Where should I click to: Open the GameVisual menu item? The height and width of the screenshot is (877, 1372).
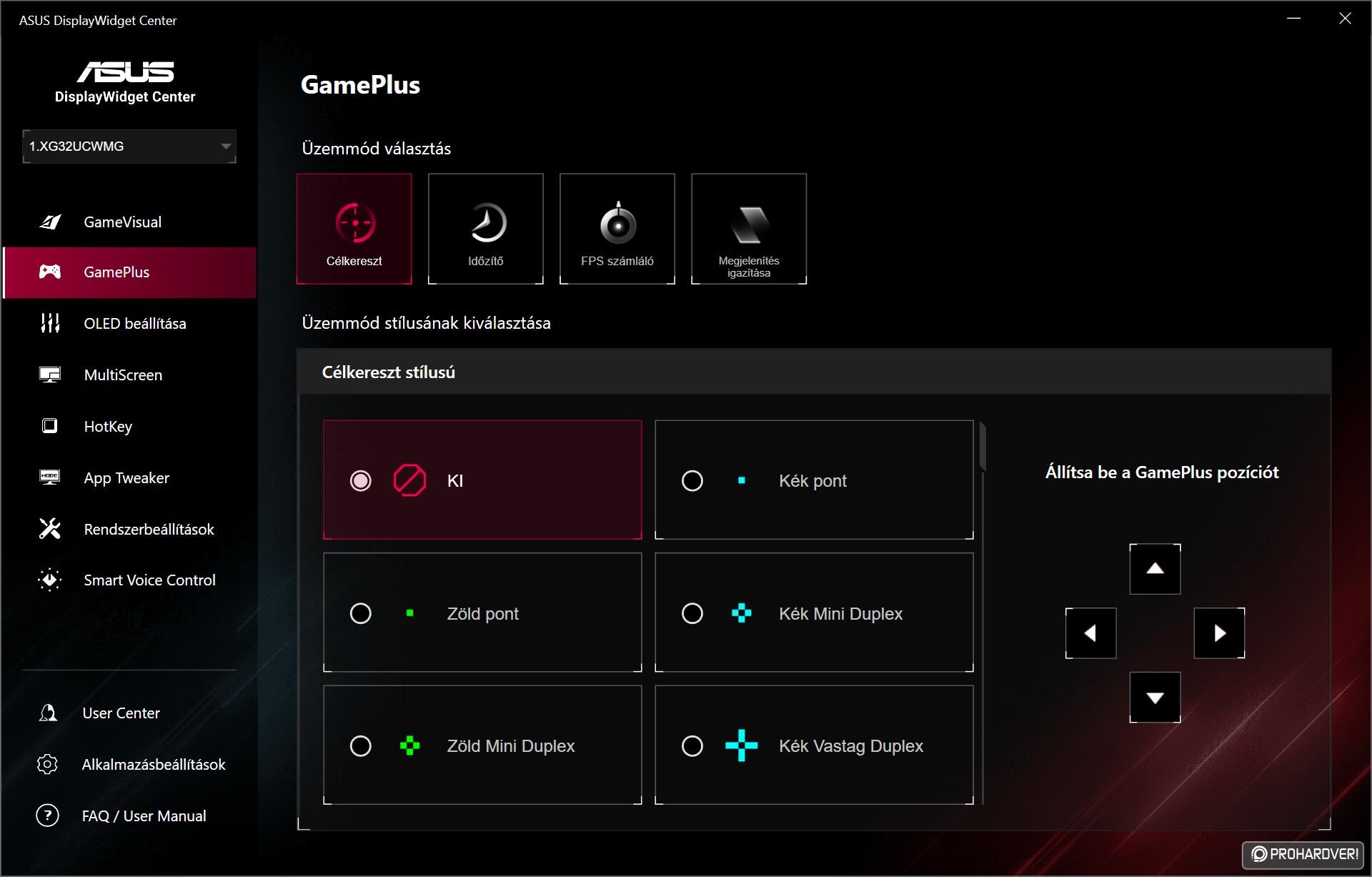point(129,222)
